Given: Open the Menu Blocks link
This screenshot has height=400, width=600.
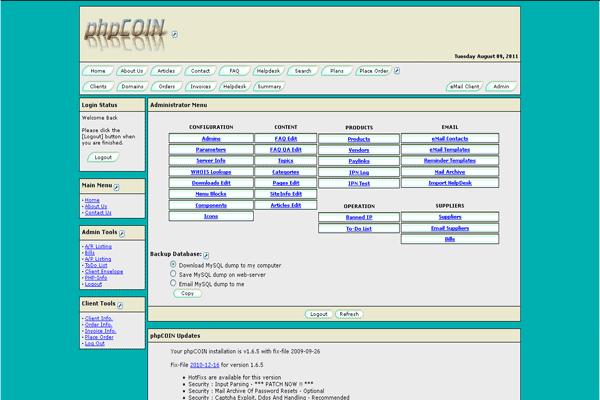Looking at the screenshot, I should (211, 194).
